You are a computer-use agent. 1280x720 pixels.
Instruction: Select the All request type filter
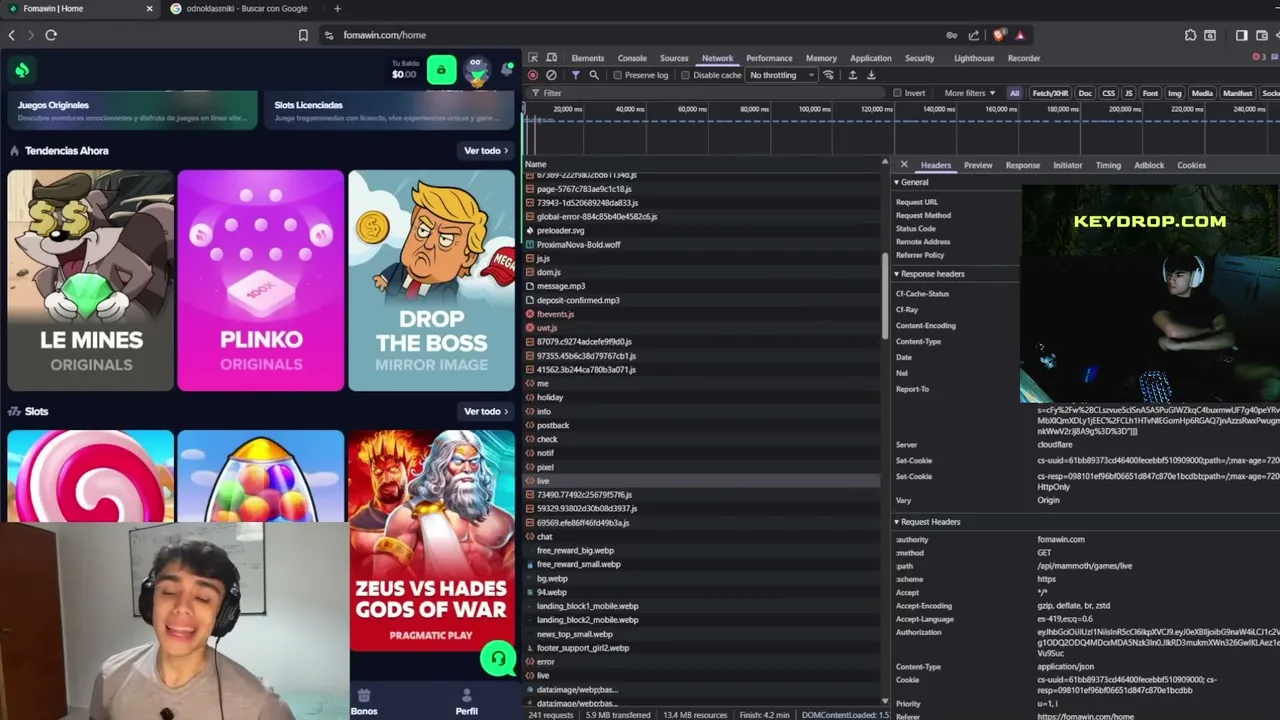coord(1014,93)
